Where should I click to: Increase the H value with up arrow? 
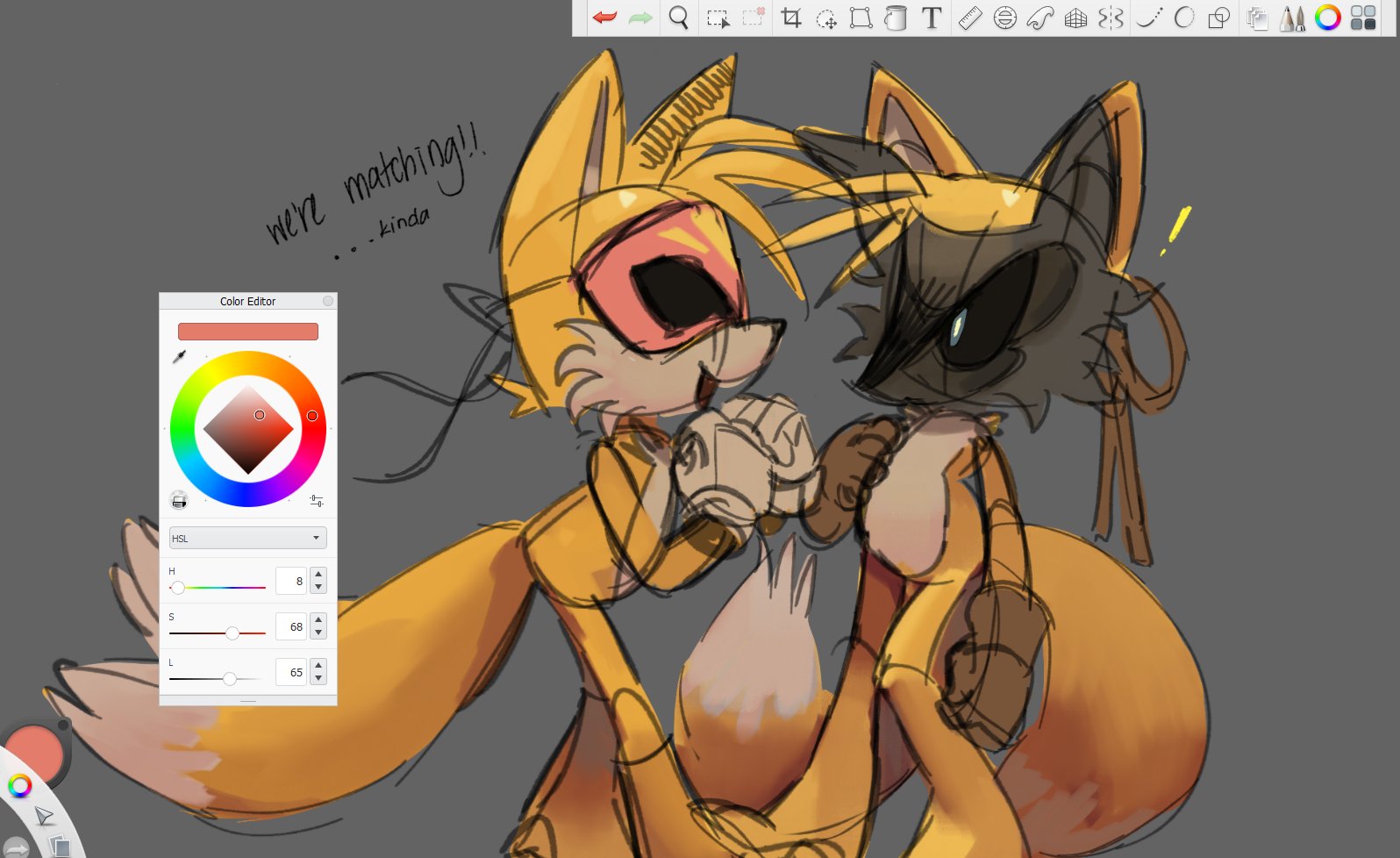point(318,575)
